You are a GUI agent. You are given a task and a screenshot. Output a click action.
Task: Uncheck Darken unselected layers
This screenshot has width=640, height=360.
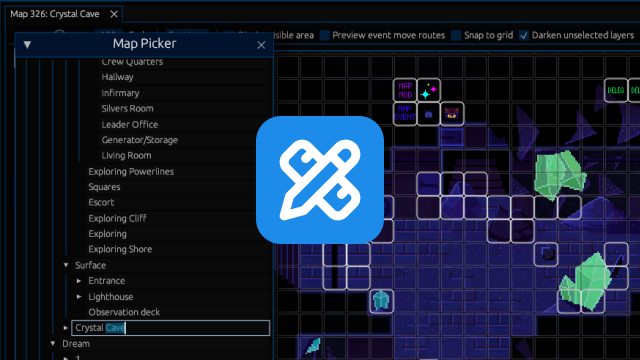click(524, 36)
